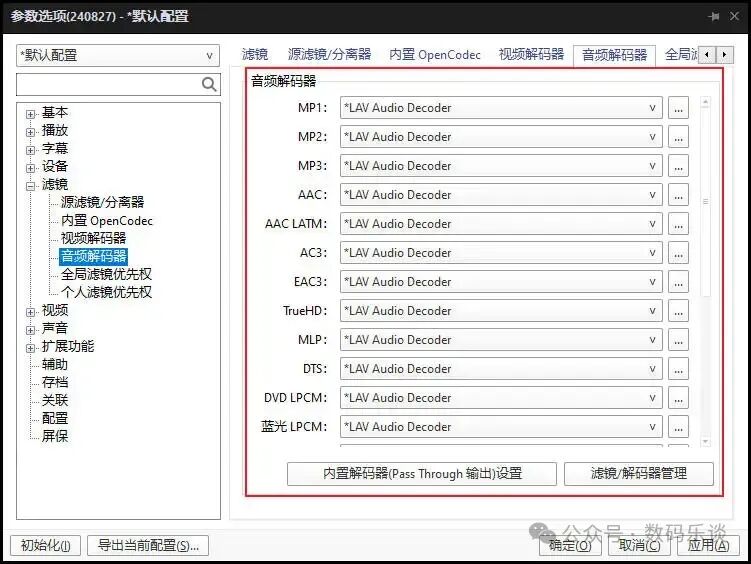Switch to the 滤镜 tab
This screenshot has height=564, width=751.
[x=255, y=55]
